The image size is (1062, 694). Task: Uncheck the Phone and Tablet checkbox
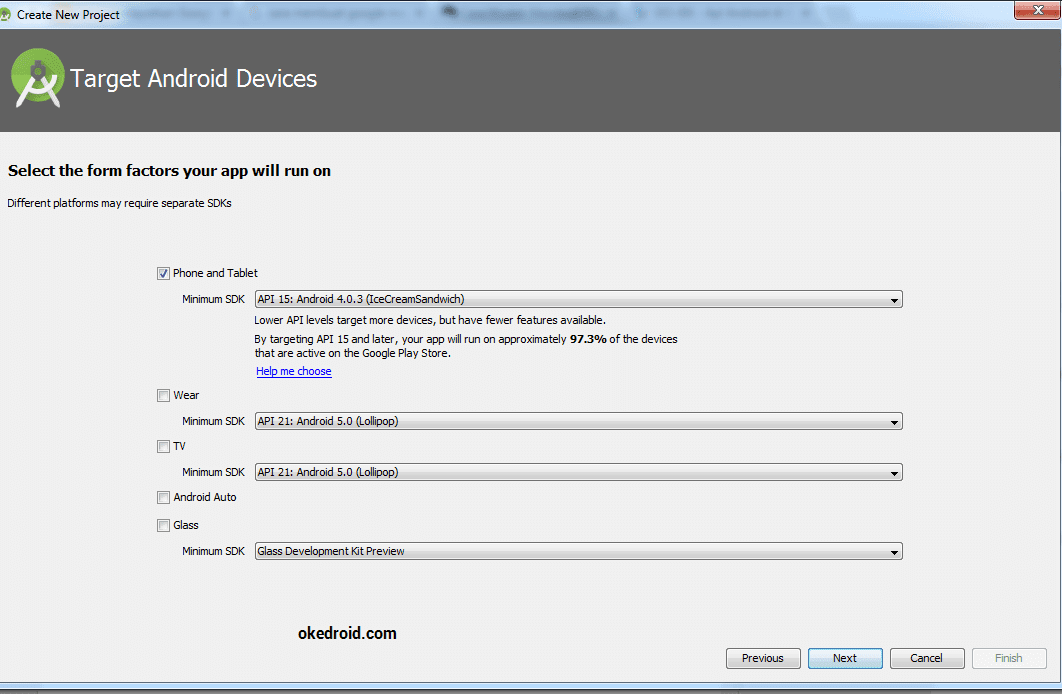(x=163, y=273)
